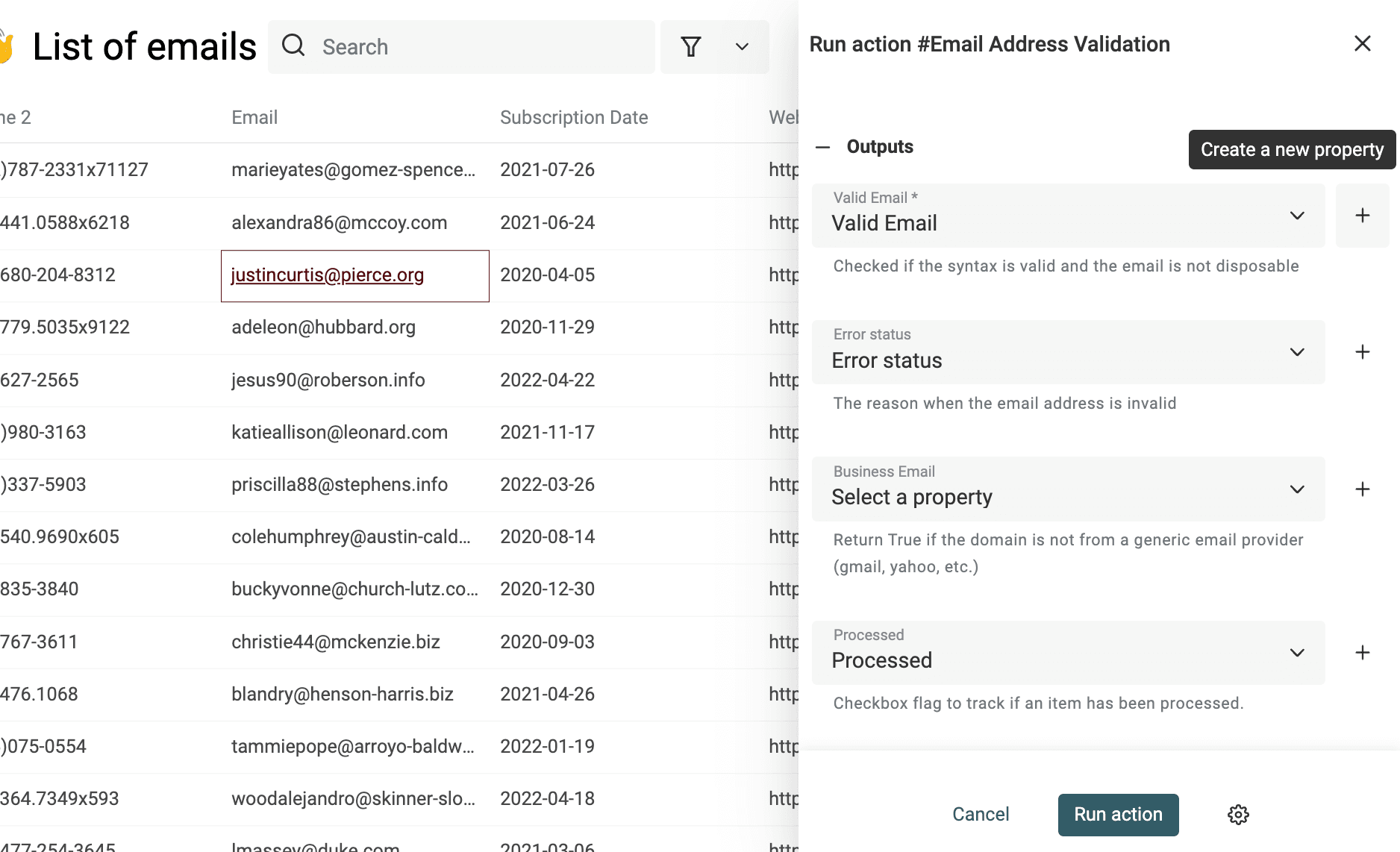This screenshot has width=1400, height=852.
Task: Click into the Search input field
Action: 478,47
